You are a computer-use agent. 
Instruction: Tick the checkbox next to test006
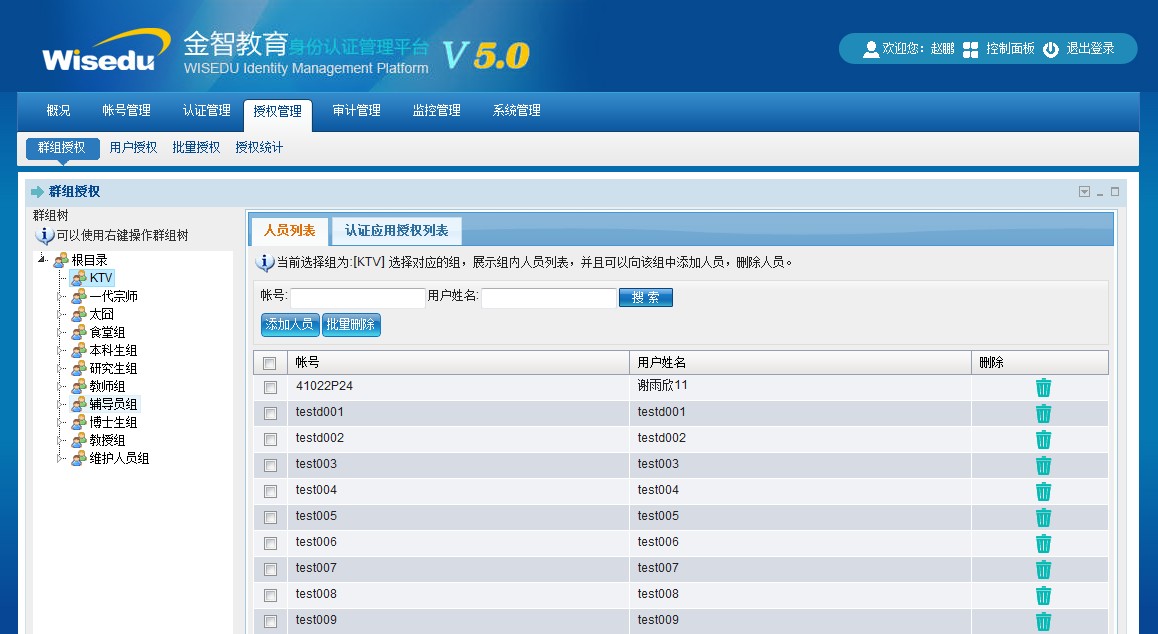(x=269, y=543)
